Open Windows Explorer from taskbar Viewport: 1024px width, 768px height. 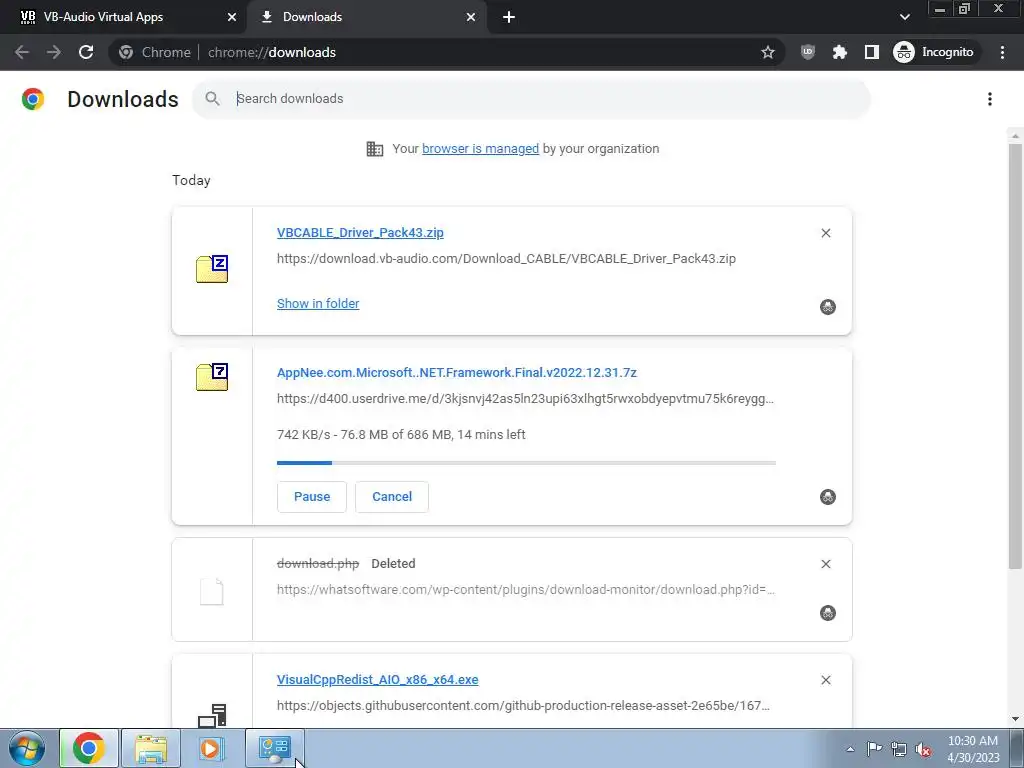pos(151,748)
